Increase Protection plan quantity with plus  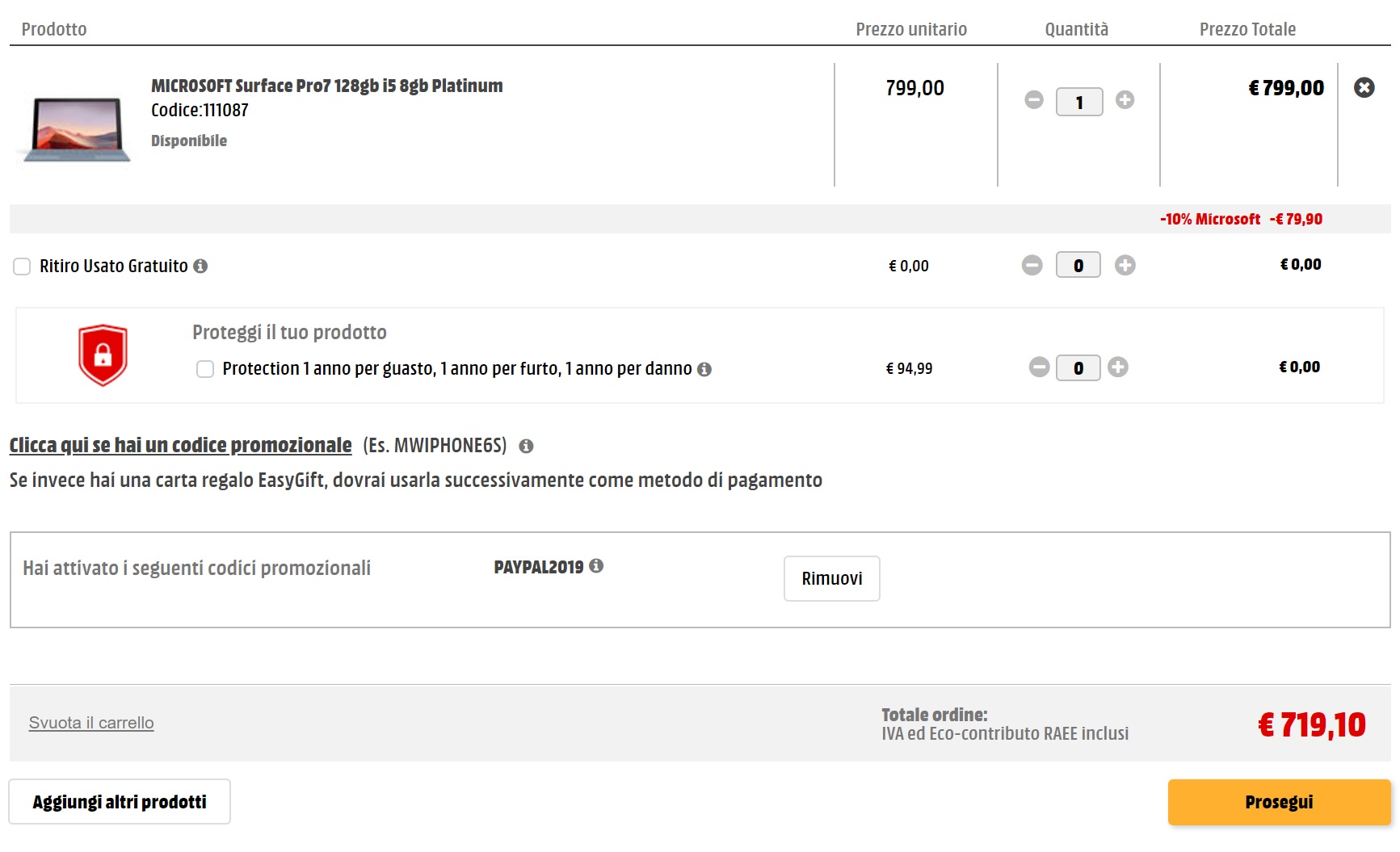tap(1118, 367)
